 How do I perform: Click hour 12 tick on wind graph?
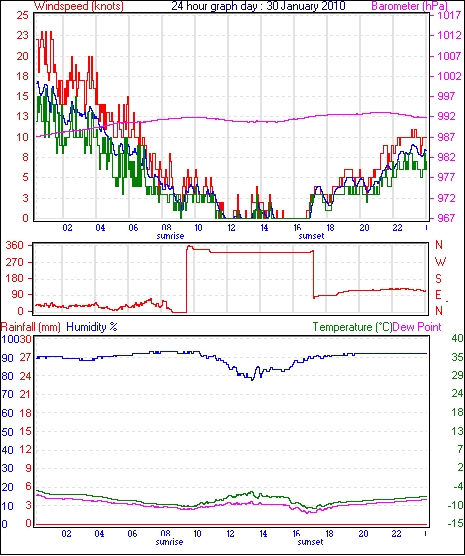231,228
